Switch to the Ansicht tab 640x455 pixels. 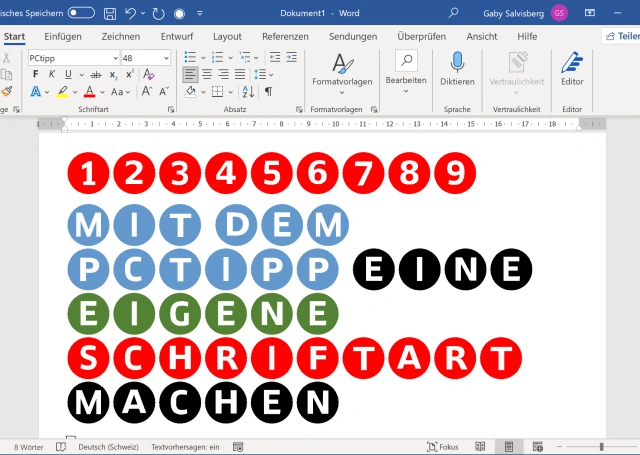click(x=482, y=36)
